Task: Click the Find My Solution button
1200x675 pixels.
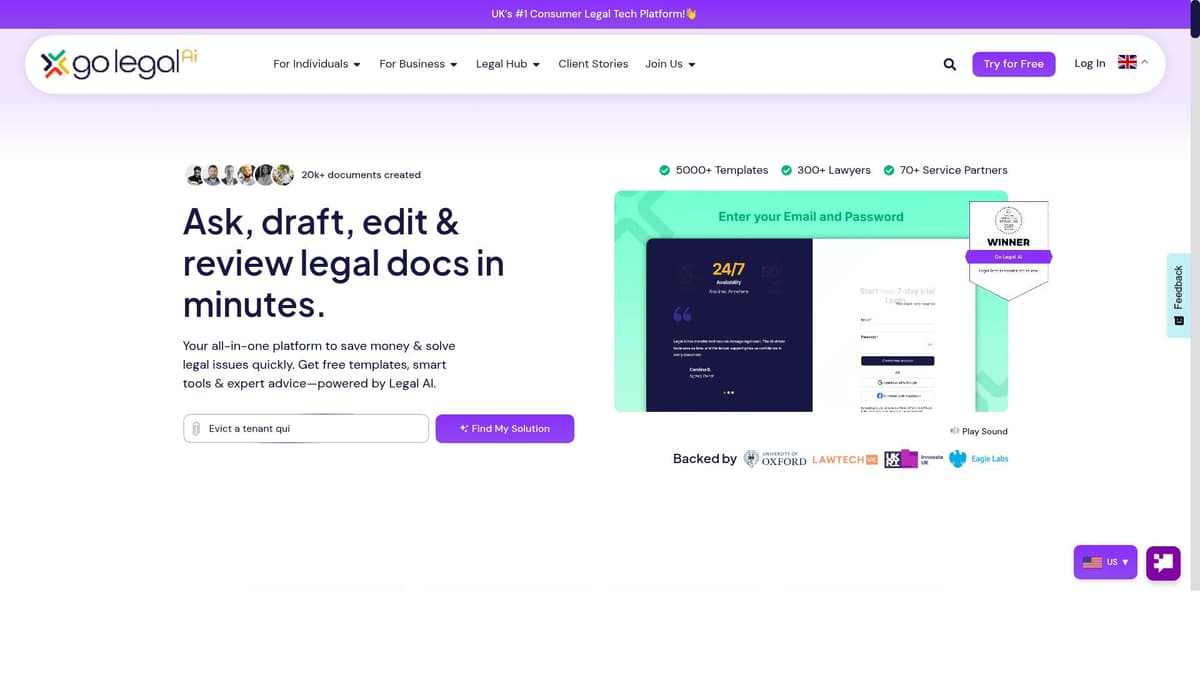Action: tap(504, 428)
